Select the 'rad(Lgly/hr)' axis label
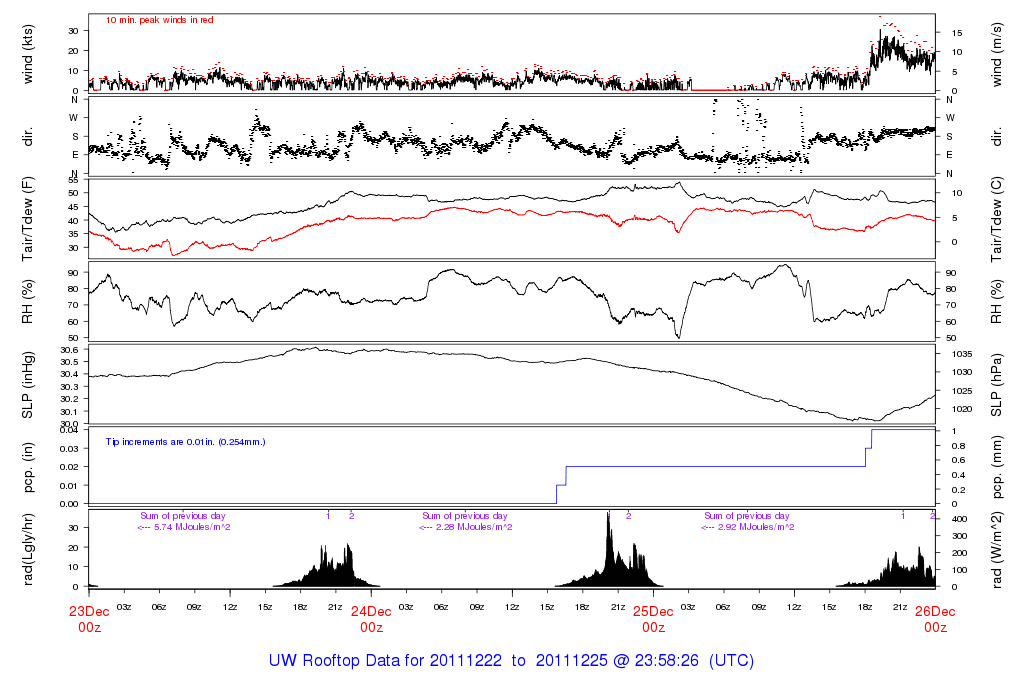This screenshot has width=1024, height=700. pyautogui.click(x=27, y=549)
